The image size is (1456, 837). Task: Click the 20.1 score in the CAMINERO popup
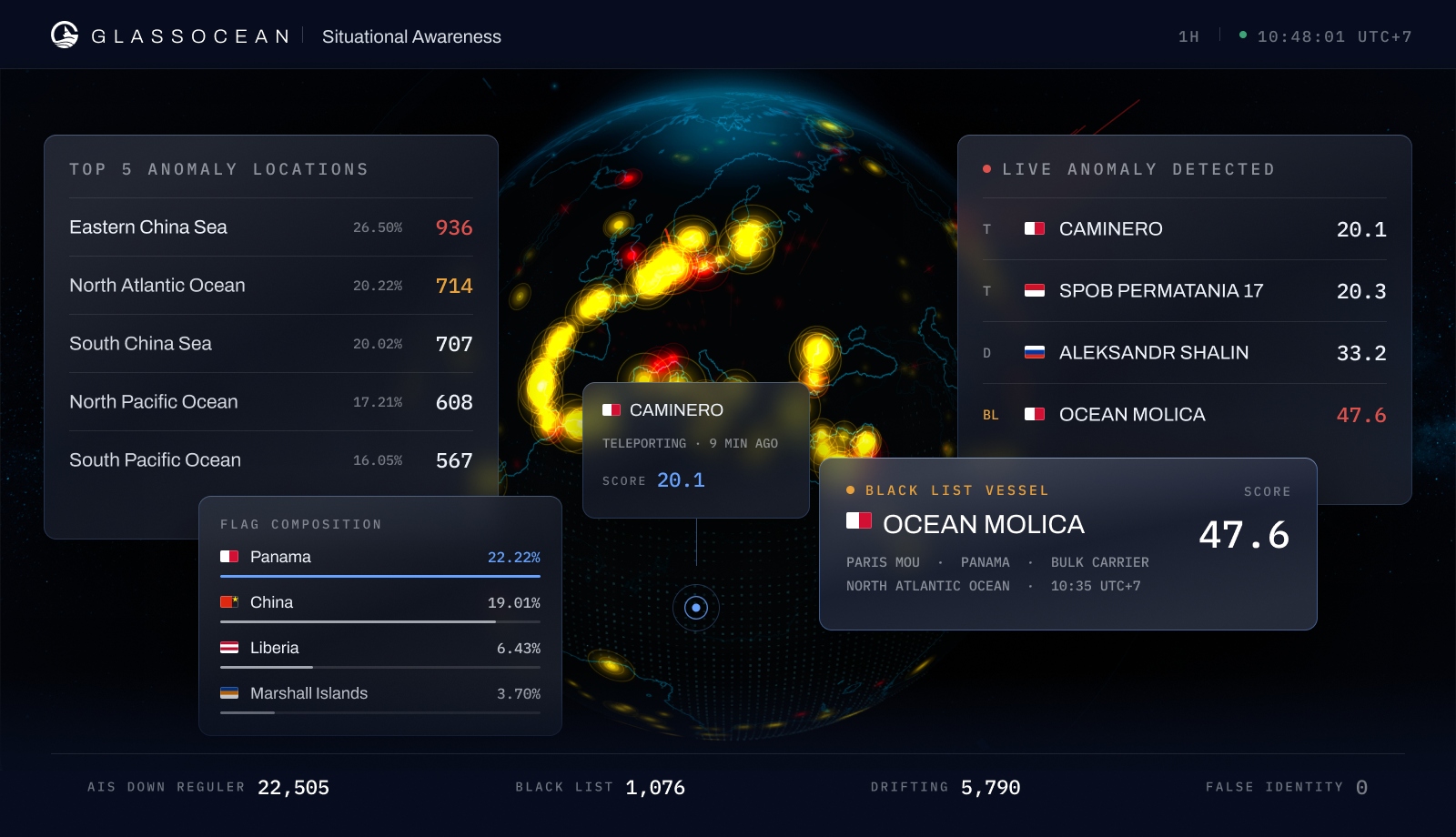click(x=681, y=479)
